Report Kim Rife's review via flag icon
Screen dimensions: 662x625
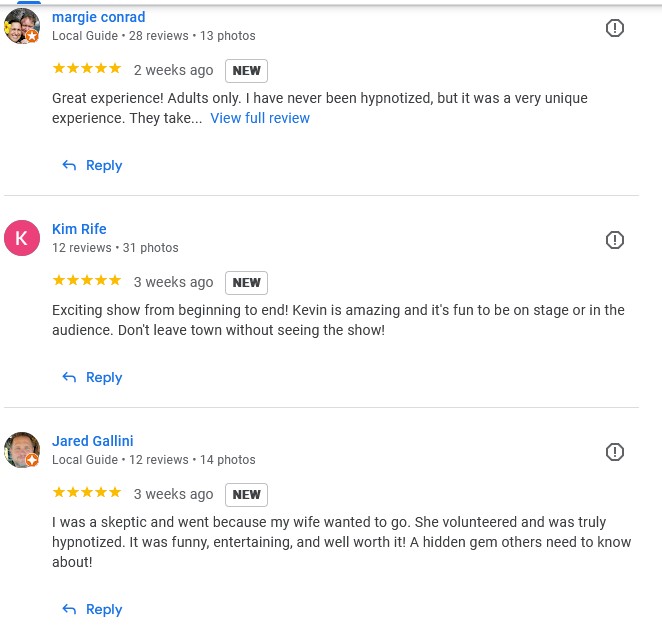point(615,240)
